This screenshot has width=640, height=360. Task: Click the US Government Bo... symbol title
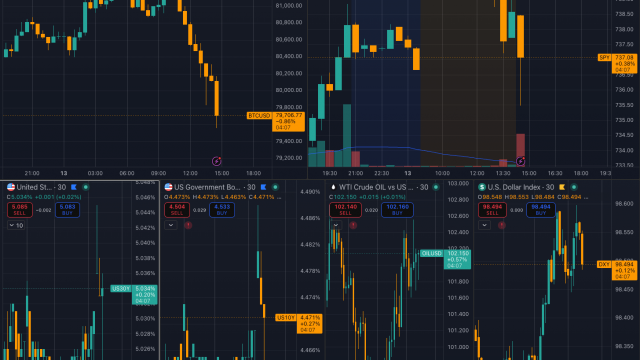[x=207, y=187]
